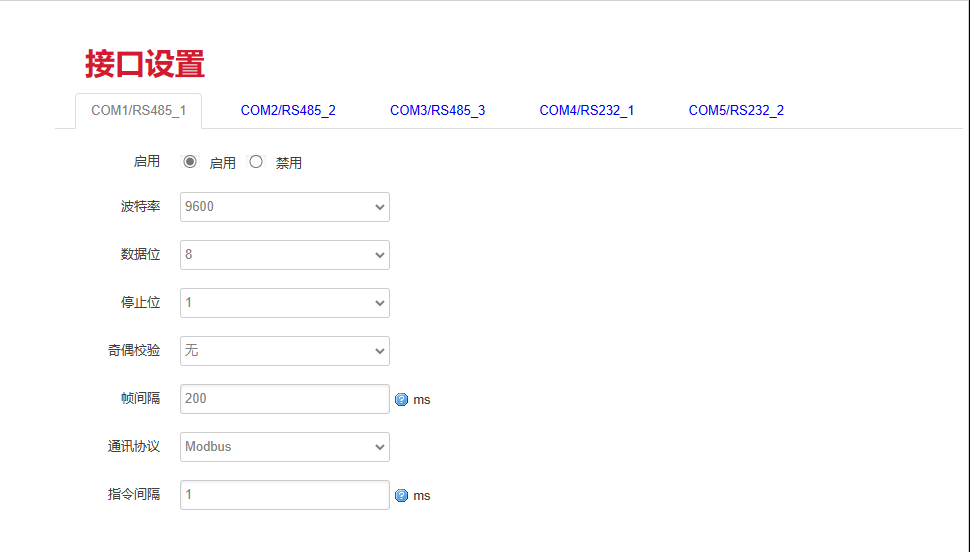Viewport: 970px width, 552px height.
Task: Click the 接口设置 page heading
Action: coord(145,64)
